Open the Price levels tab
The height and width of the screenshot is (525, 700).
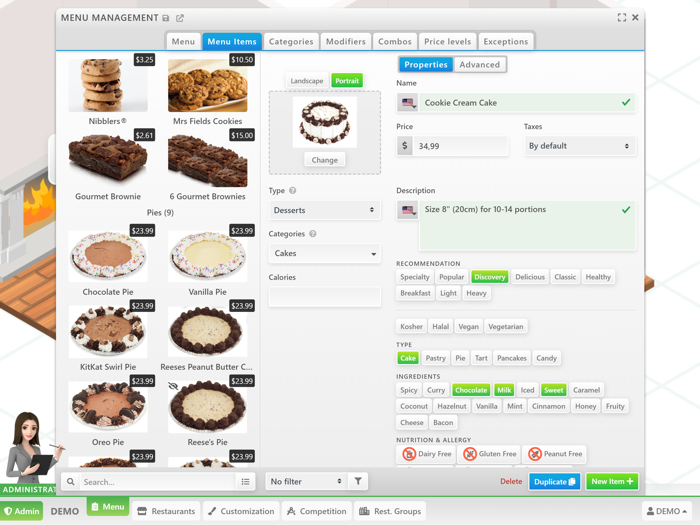click(x=447, y=42)
